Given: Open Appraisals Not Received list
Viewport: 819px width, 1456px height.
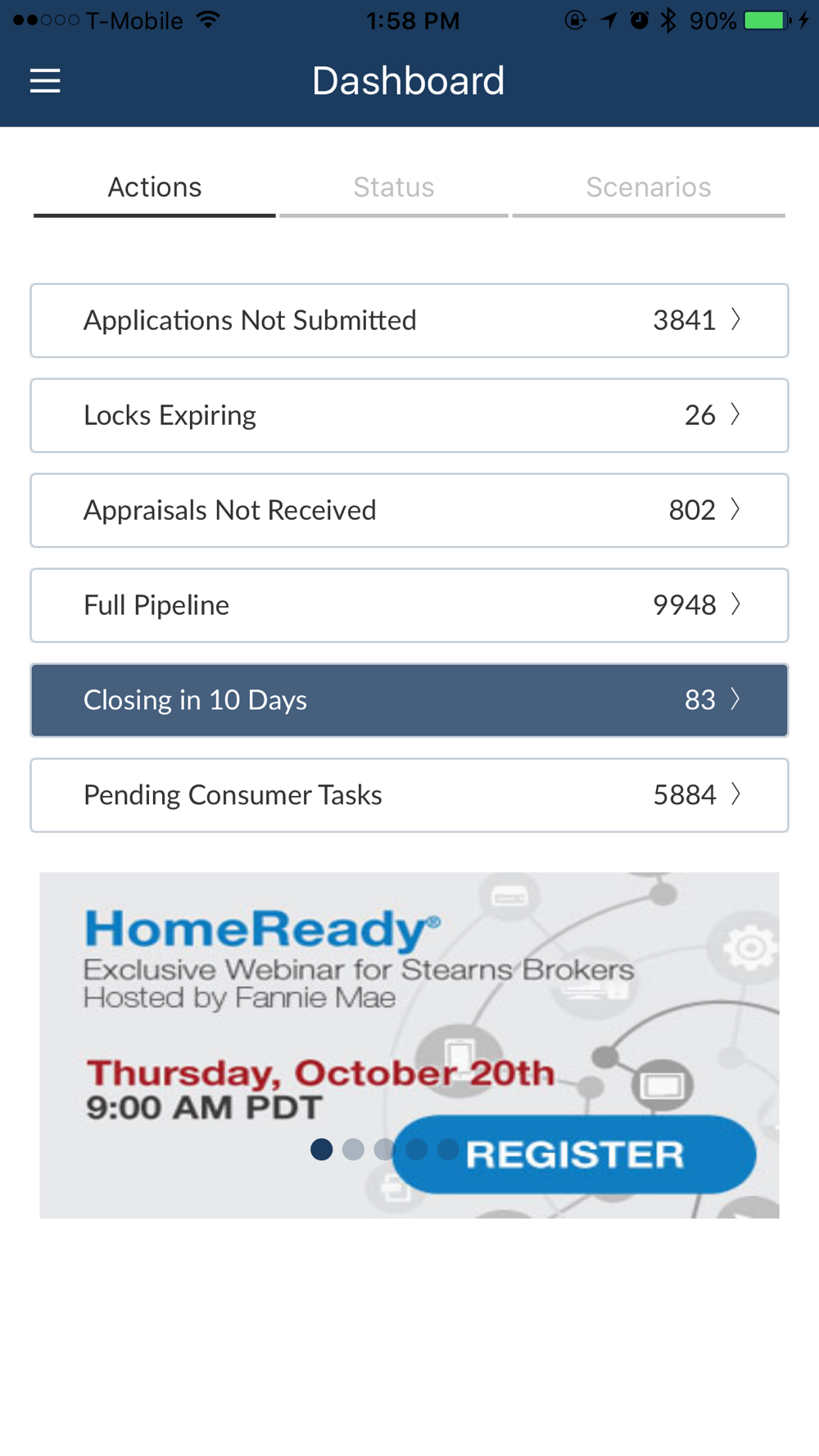Looking at the screenshot, I should click(409, 510).
